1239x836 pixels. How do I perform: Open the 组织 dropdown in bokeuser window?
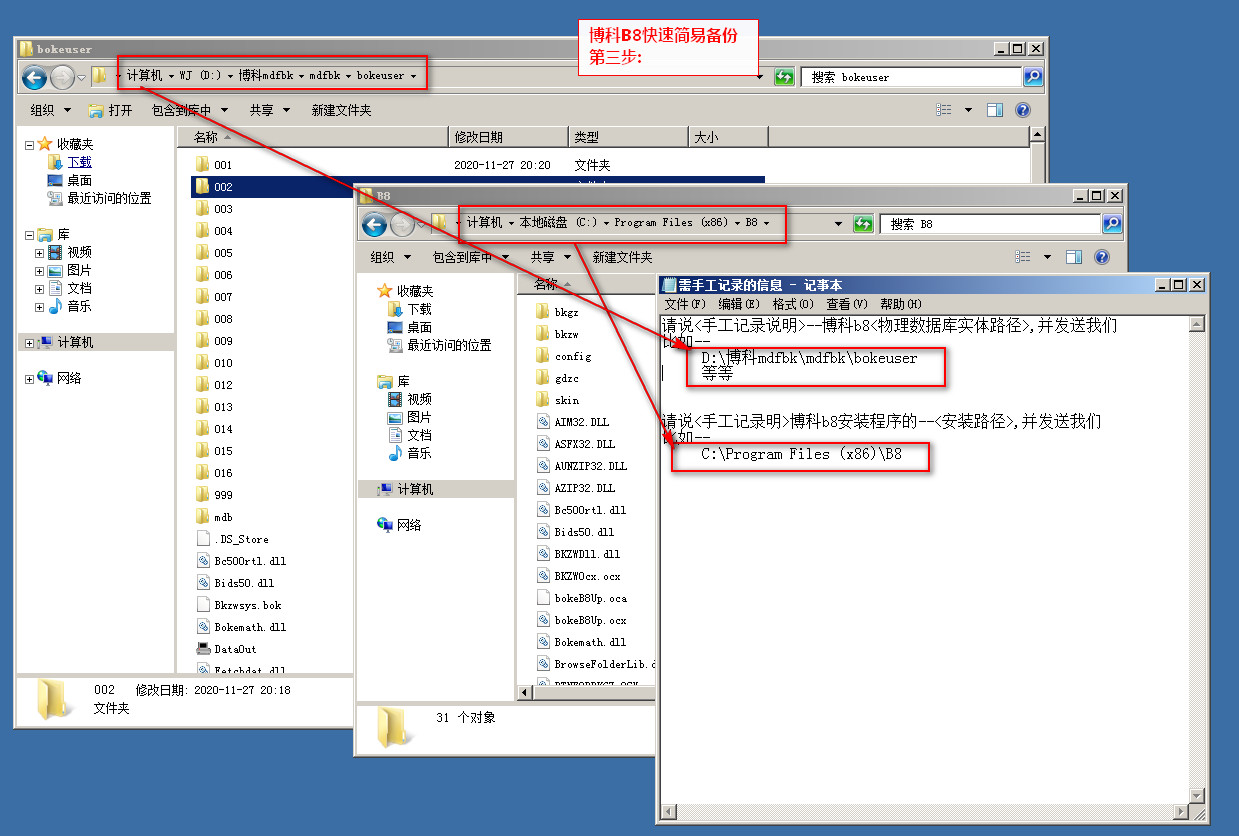coord(50,110)
